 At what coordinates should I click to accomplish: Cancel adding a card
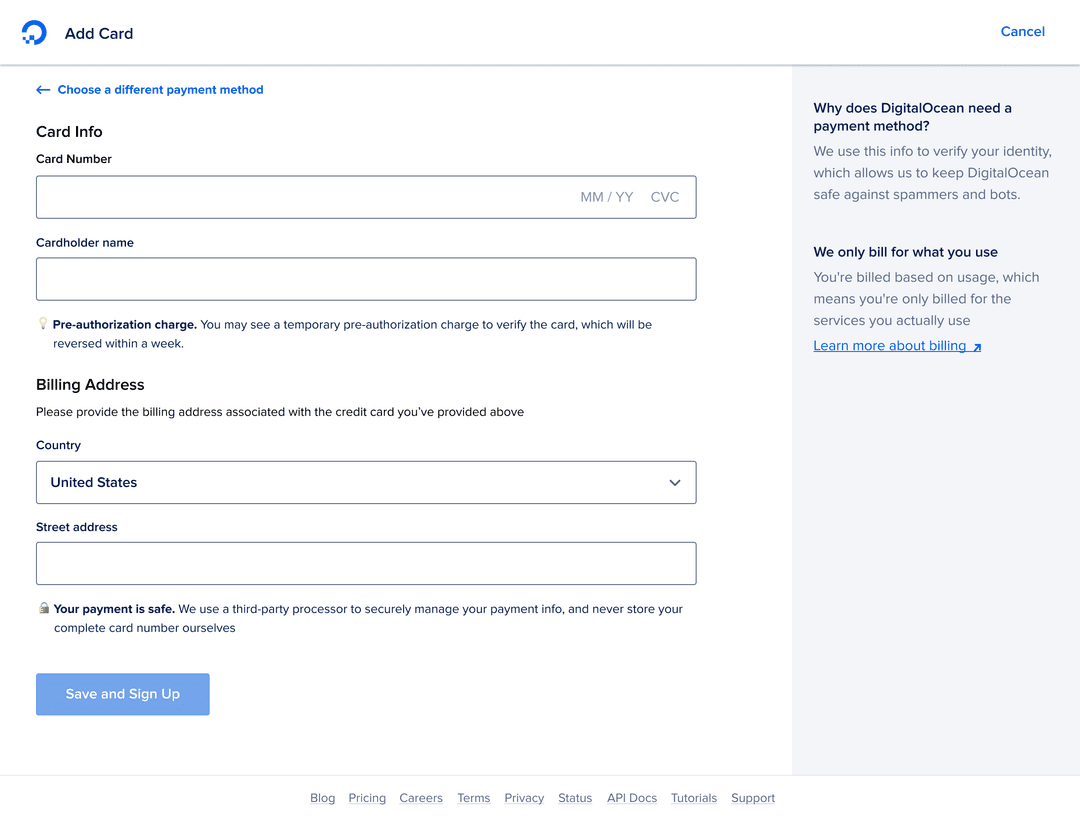[1022, 31]
